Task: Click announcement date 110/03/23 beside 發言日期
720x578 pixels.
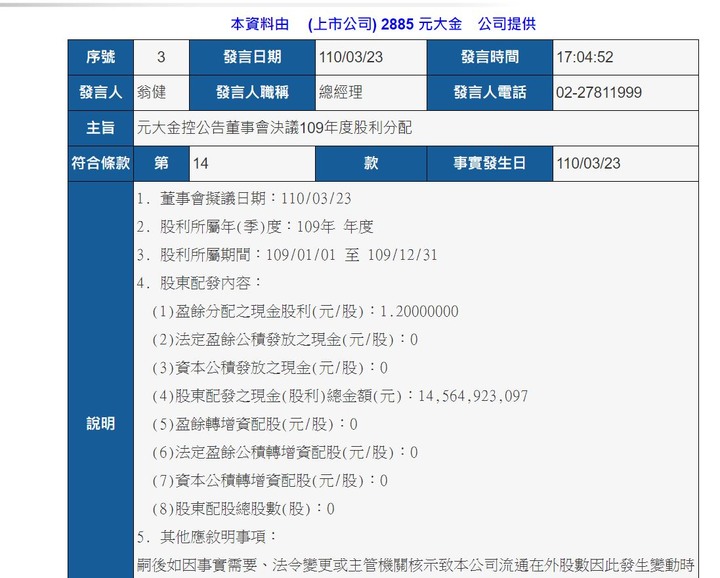Action: click(351, 57)
